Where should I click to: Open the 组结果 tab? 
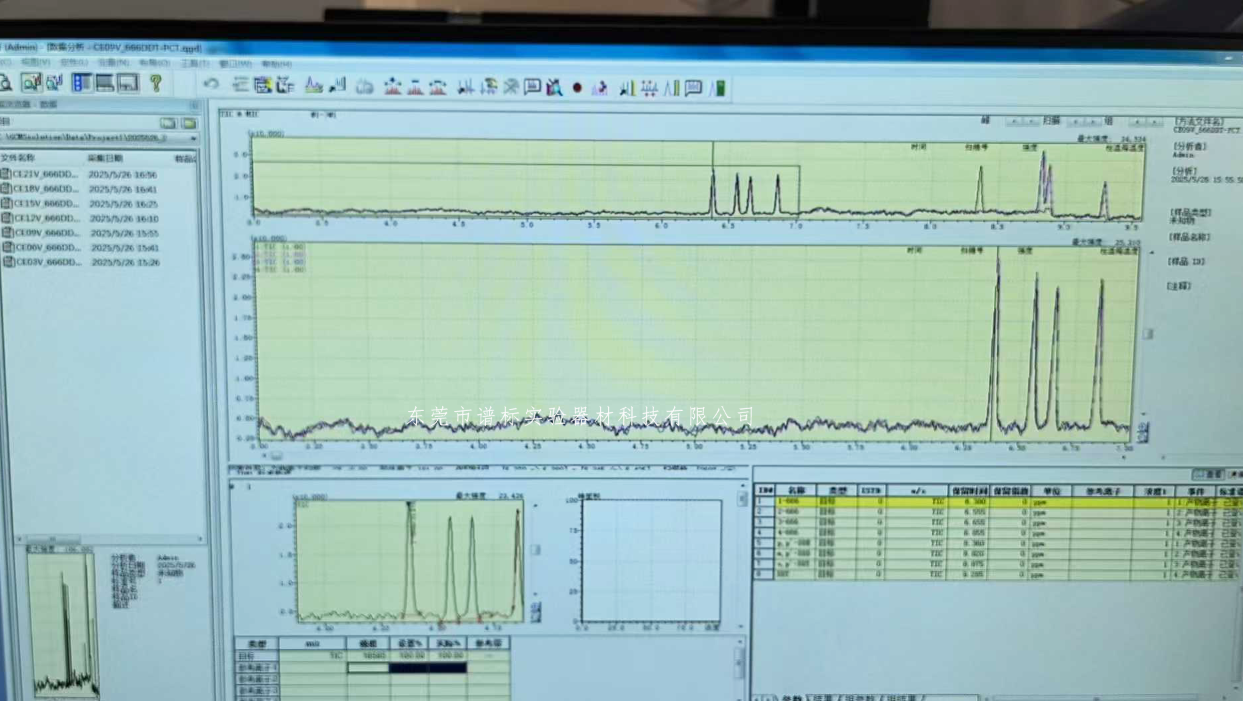[903, 697]
